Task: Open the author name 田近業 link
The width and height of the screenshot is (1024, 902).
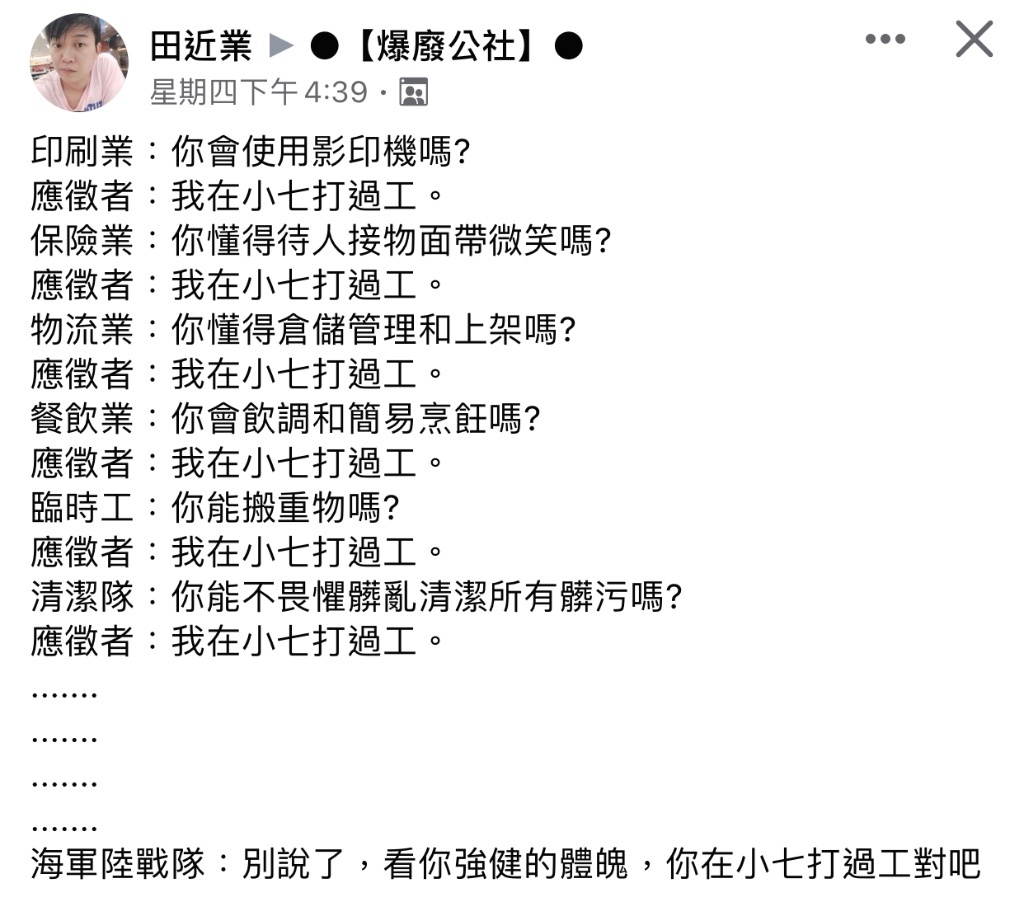Action: pyautogui.click(x=201, y=46)
